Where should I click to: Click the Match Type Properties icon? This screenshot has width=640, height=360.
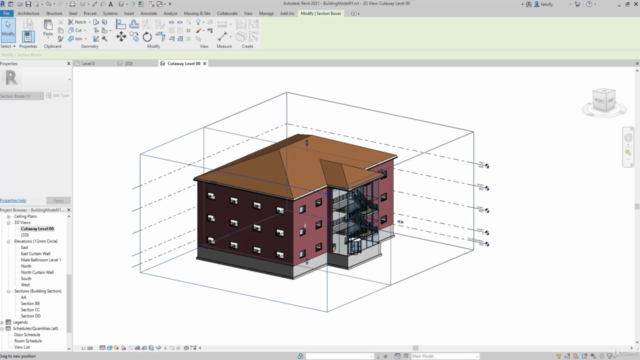coord(60,39)
